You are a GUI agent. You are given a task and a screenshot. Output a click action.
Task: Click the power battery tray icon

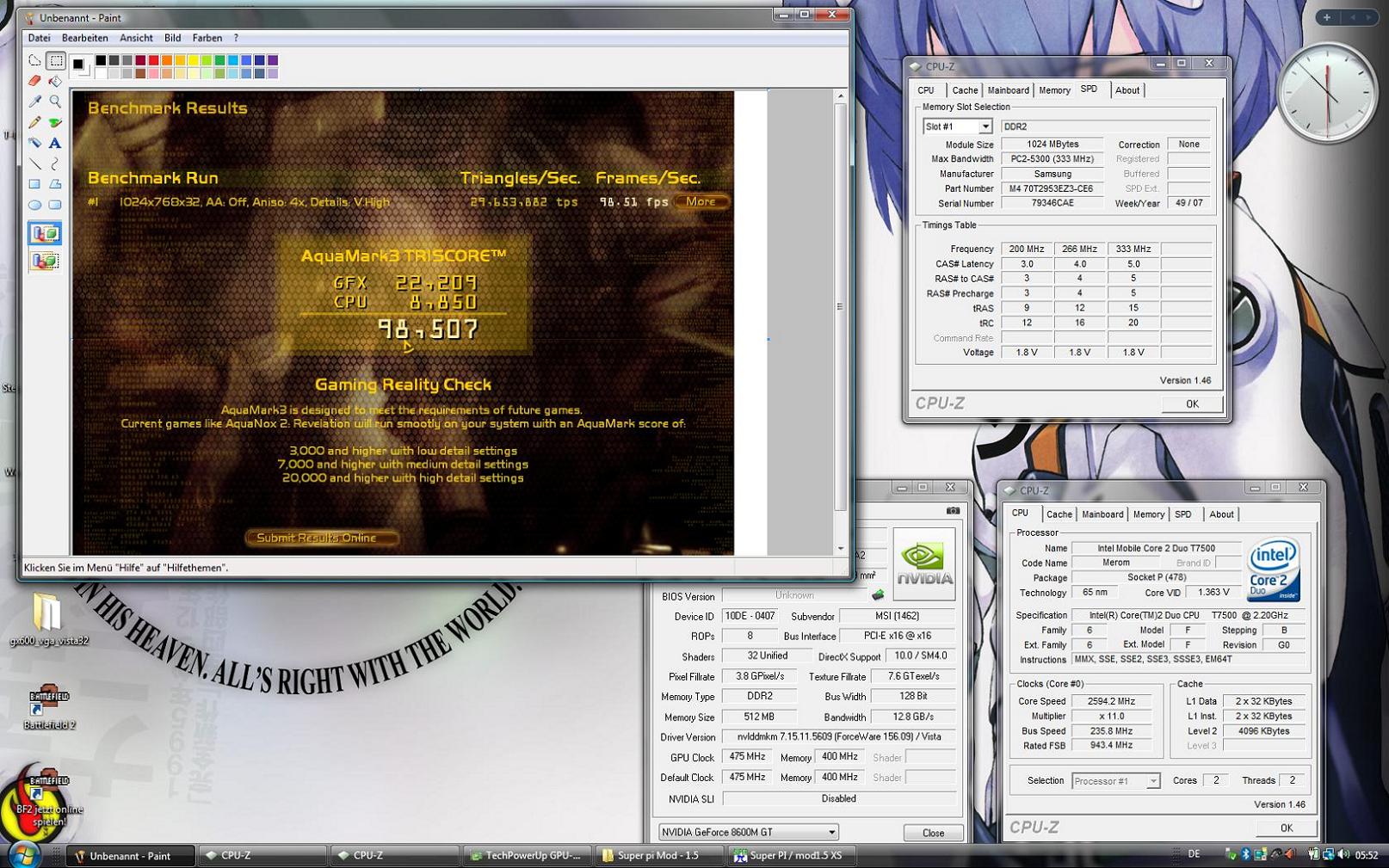click(1314, 854)
